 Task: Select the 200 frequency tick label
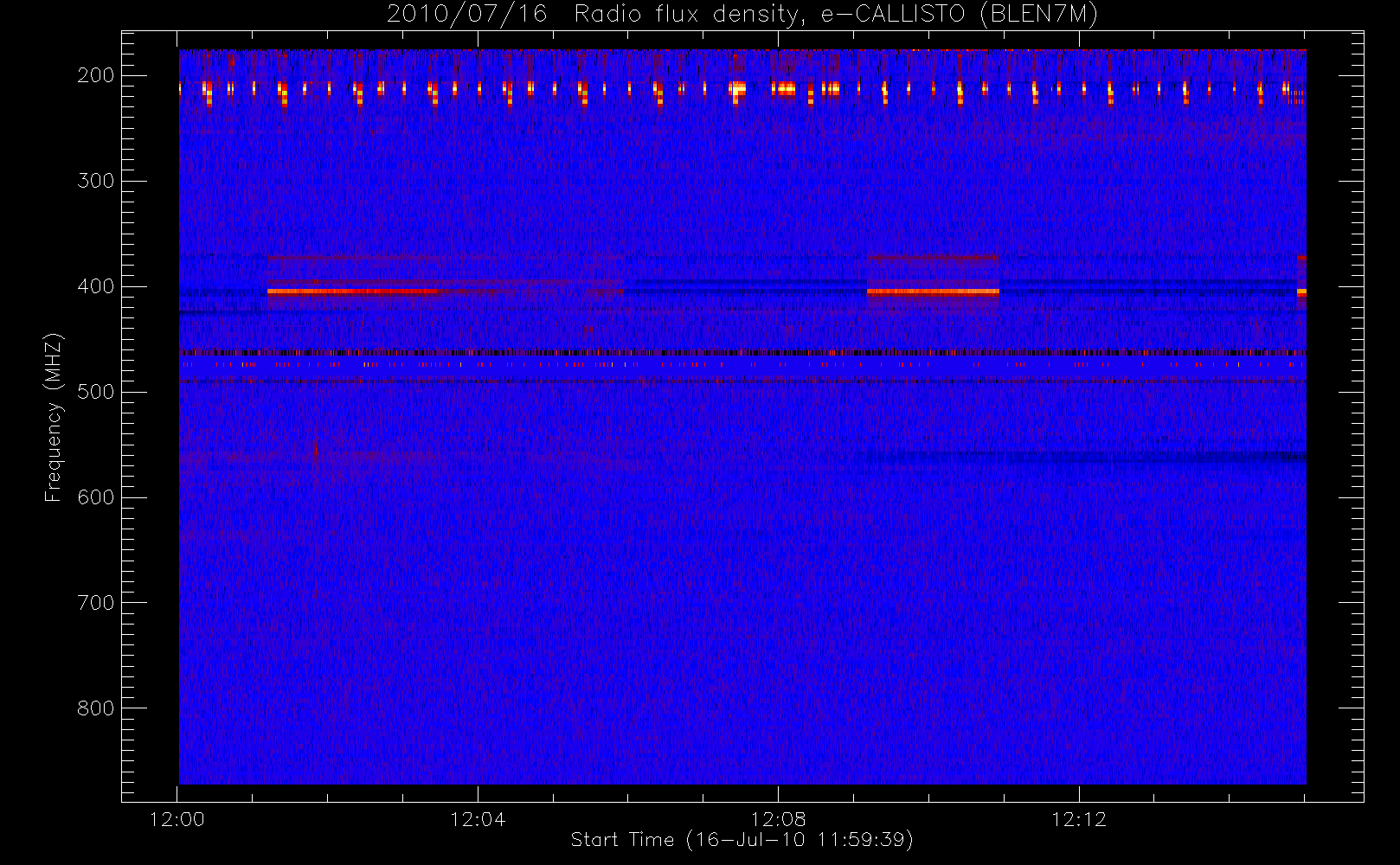click(x=96, y=75)
